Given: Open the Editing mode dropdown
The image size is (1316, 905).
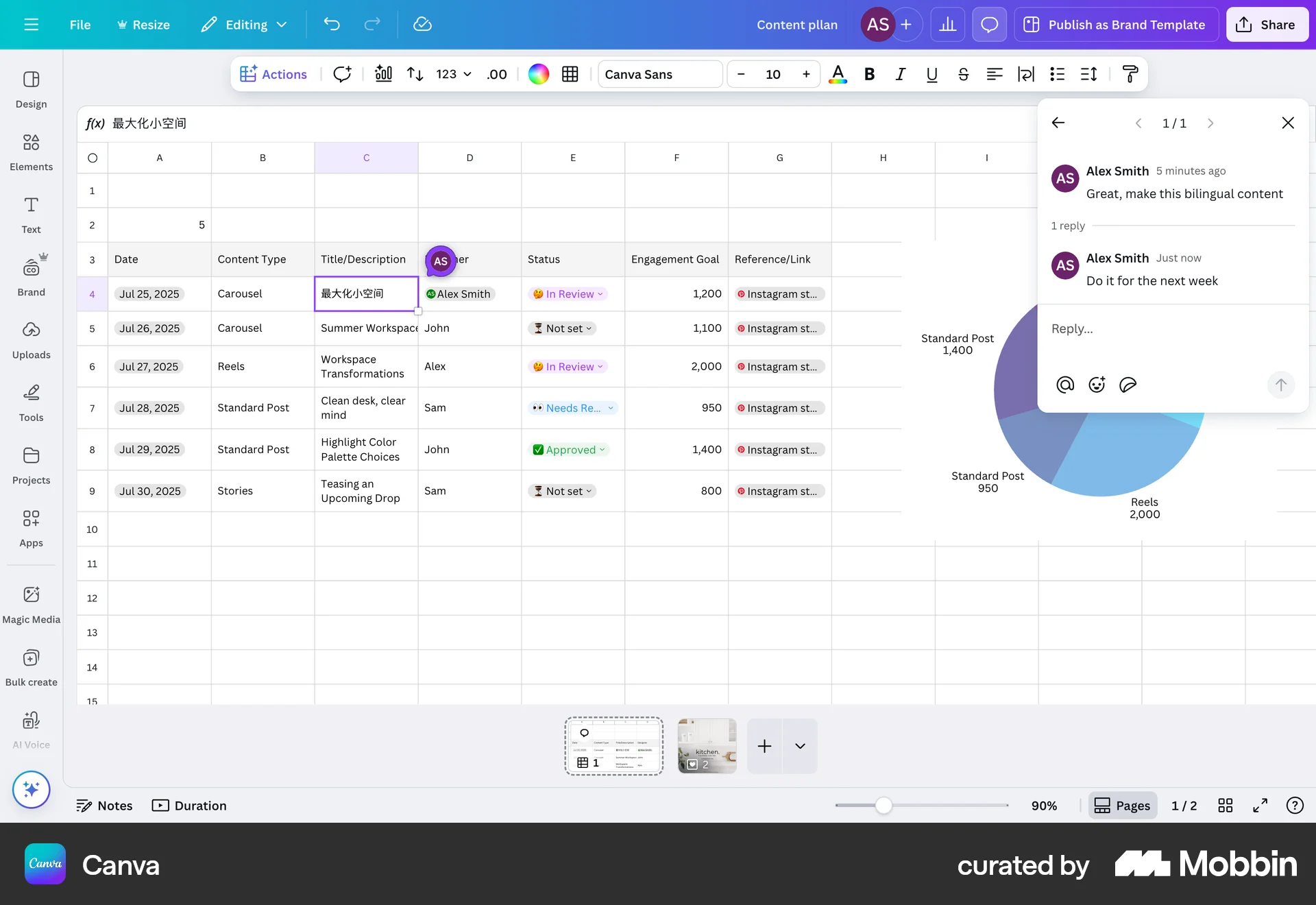Looking at the screenshot, I should point(244,25).
